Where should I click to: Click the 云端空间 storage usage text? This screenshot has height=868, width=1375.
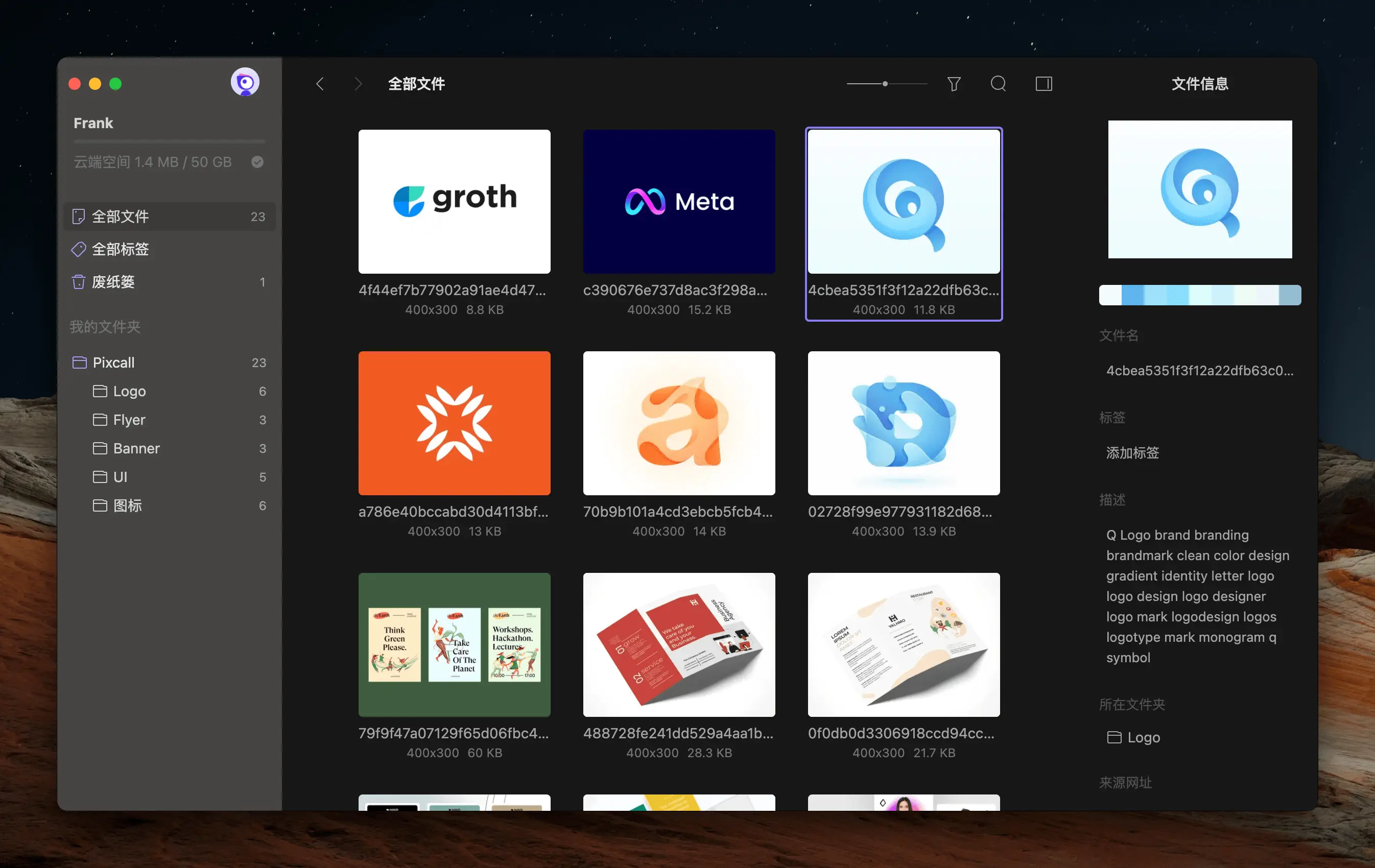point(152,162)
